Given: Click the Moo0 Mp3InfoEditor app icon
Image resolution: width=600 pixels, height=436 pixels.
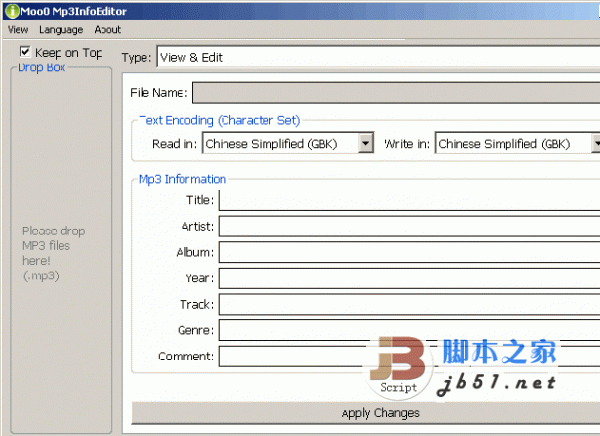Looking at the screenshot, I should [x=12, y=11].
